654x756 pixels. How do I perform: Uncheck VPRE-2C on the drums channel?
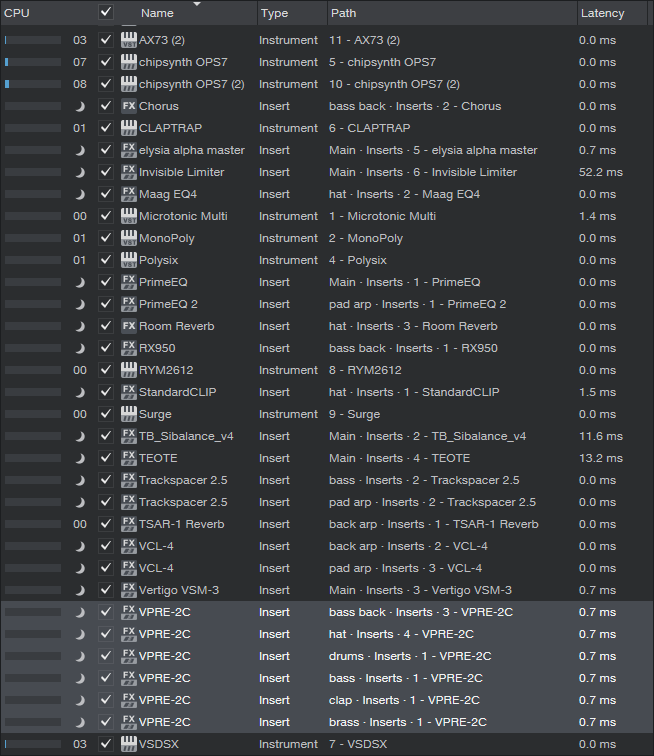click(x=106, y=656)
